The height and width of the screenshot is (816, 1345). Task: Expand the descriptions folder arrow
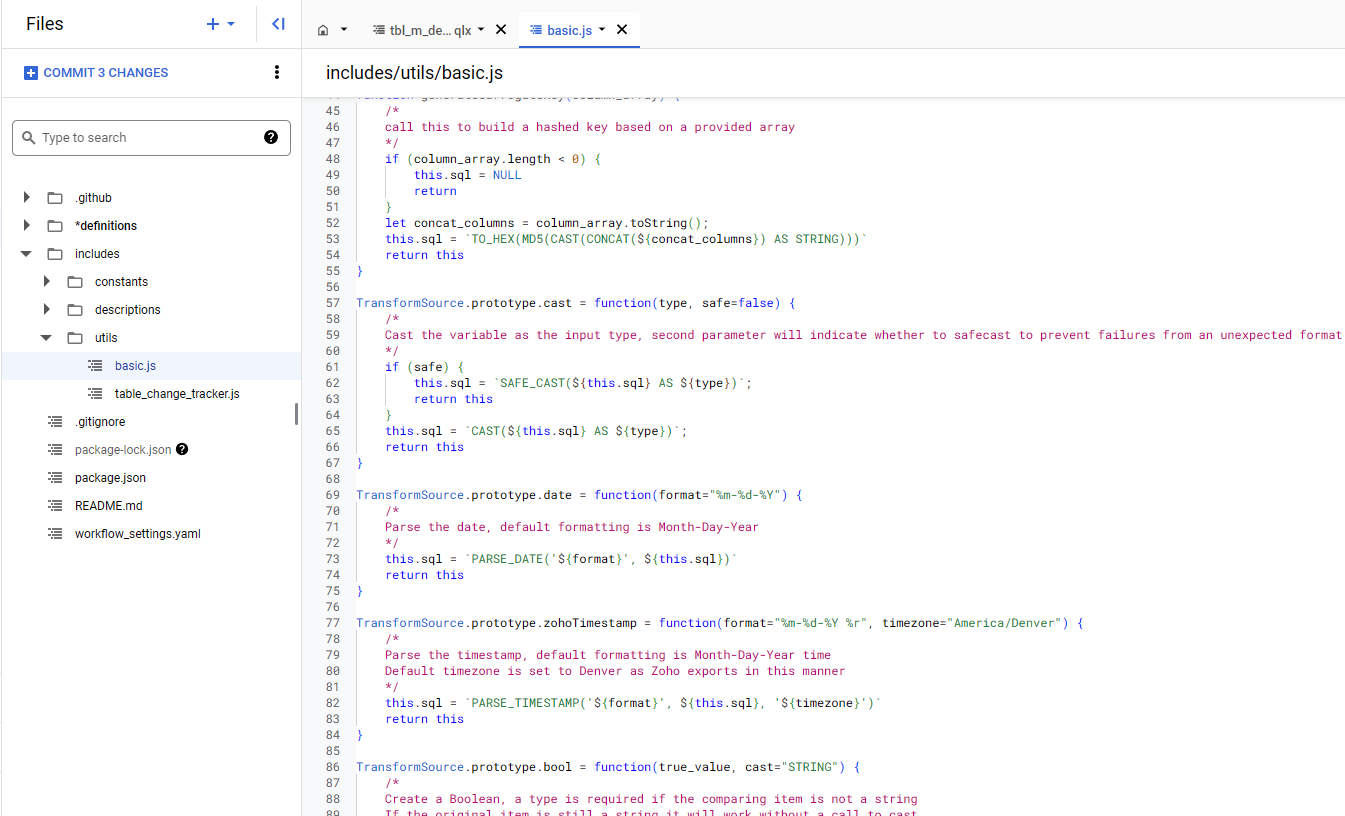47,310
